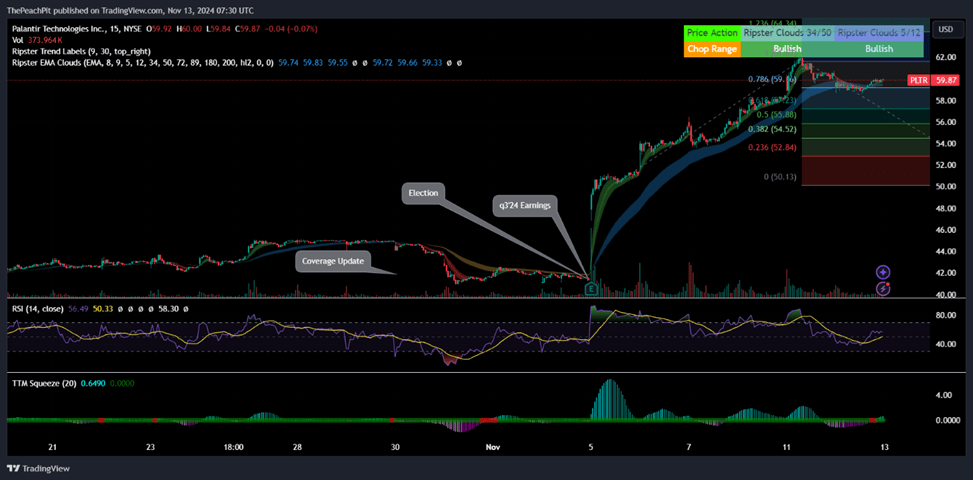The width and height of the screenshot is (973, 480).
Task: Click the purple lightning bolt circle icon
Action: 883,288
